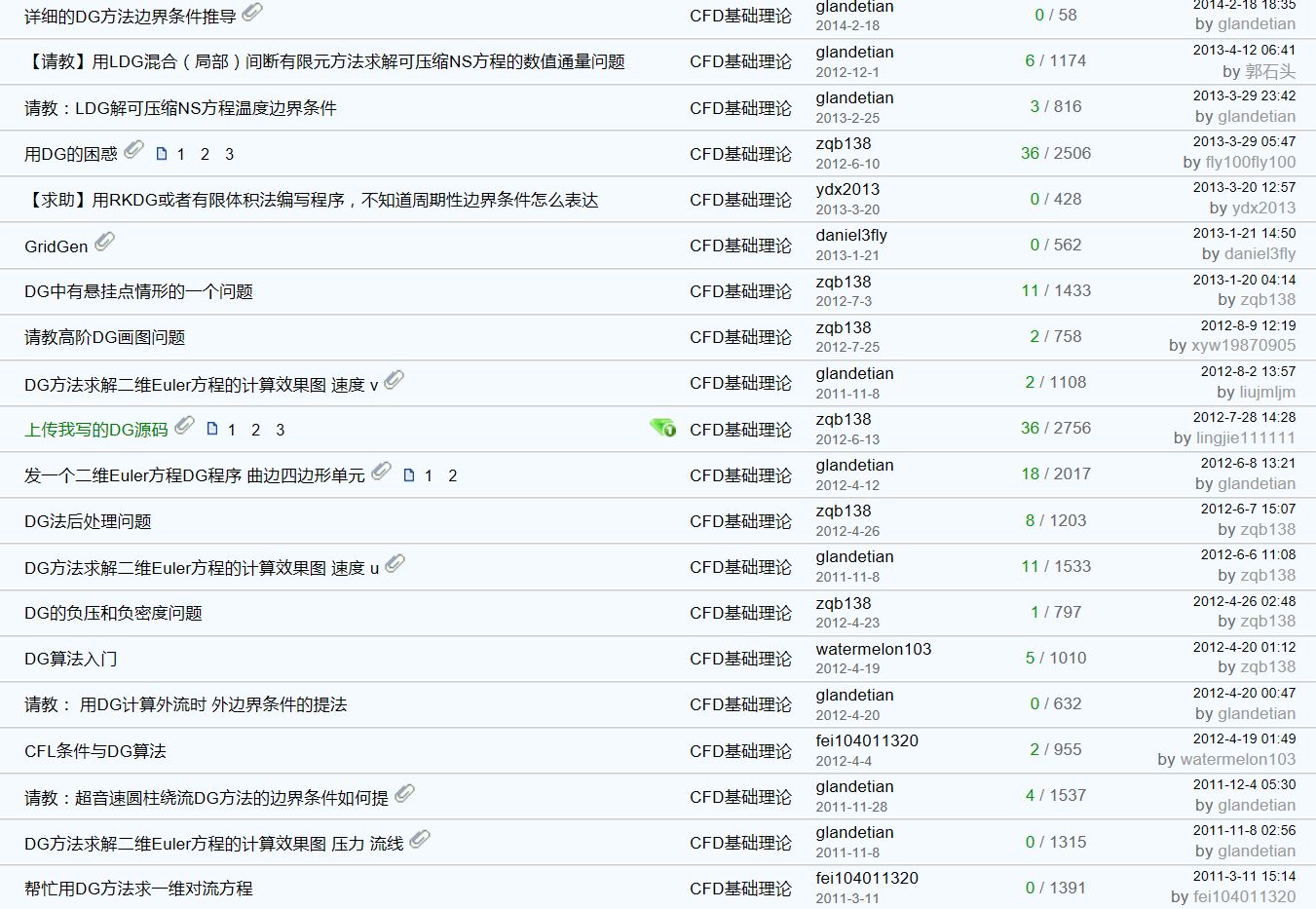View last poster 郭石头's profile
1316x909 pixels.
1270,71
